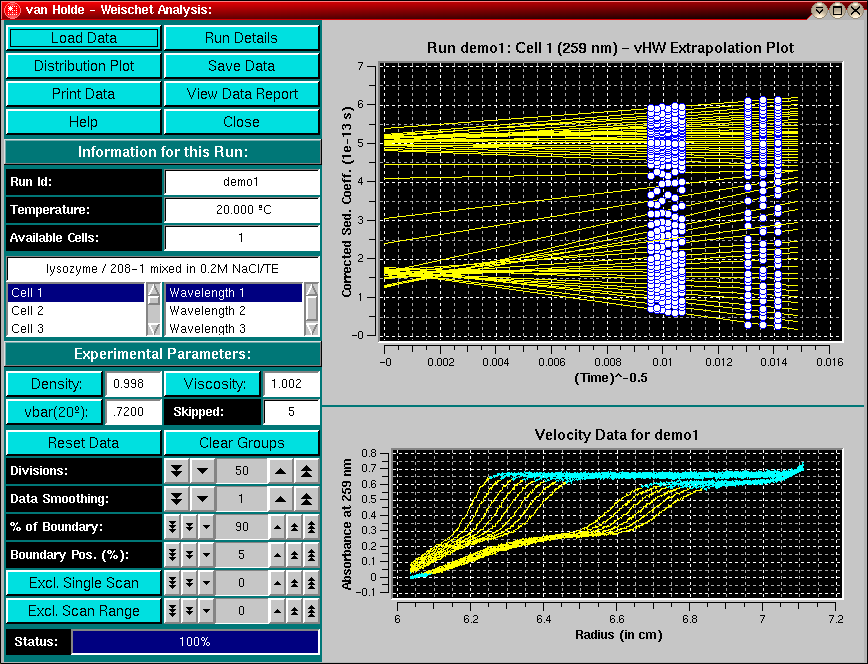Screen dimensions: 868x664
Task: Click the window menu icon in title bar
Action: (x=11, y=10)
